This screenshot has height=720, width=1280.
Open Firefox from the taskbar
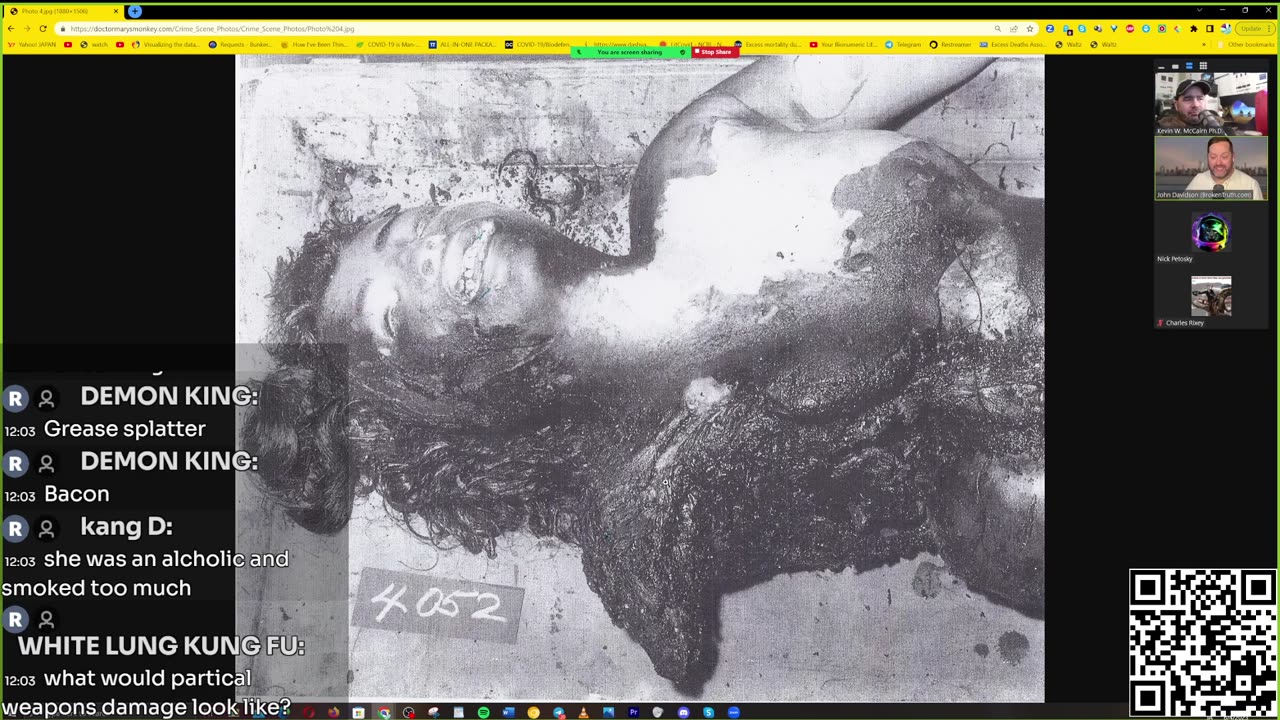pyautogui.click(x=333, y=712)
